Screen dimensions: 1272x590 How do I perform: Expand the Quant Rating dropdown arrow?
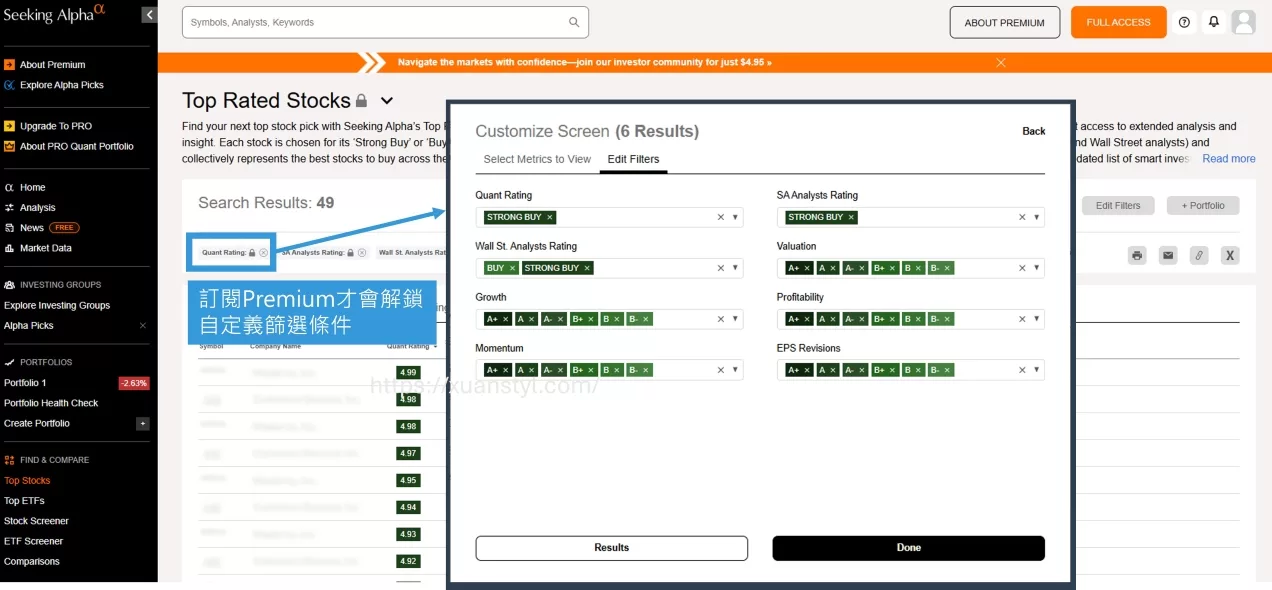[735, 217]
